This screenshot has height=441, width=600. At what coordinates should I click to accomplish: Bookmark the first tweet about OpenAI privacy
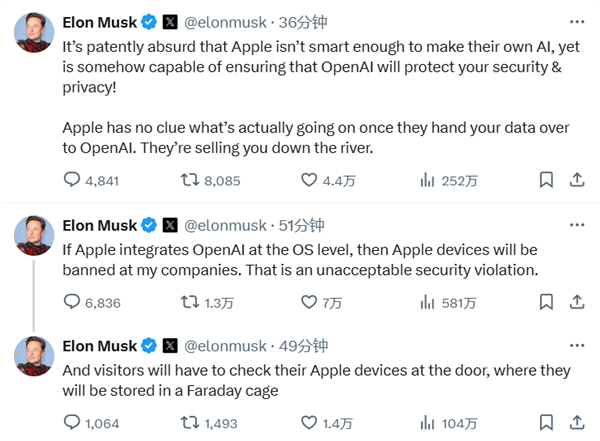pos(546,181)
